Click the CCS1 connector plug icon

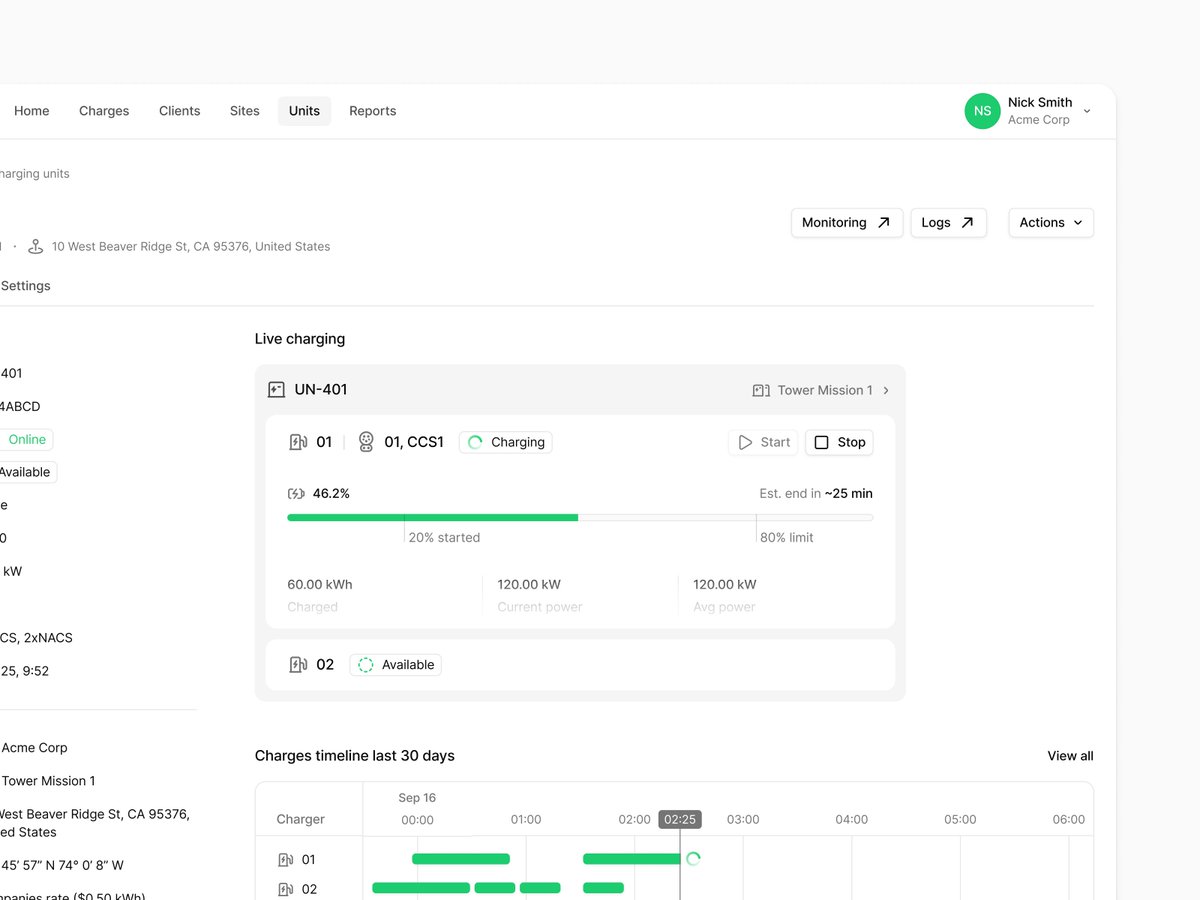[366, 442]
